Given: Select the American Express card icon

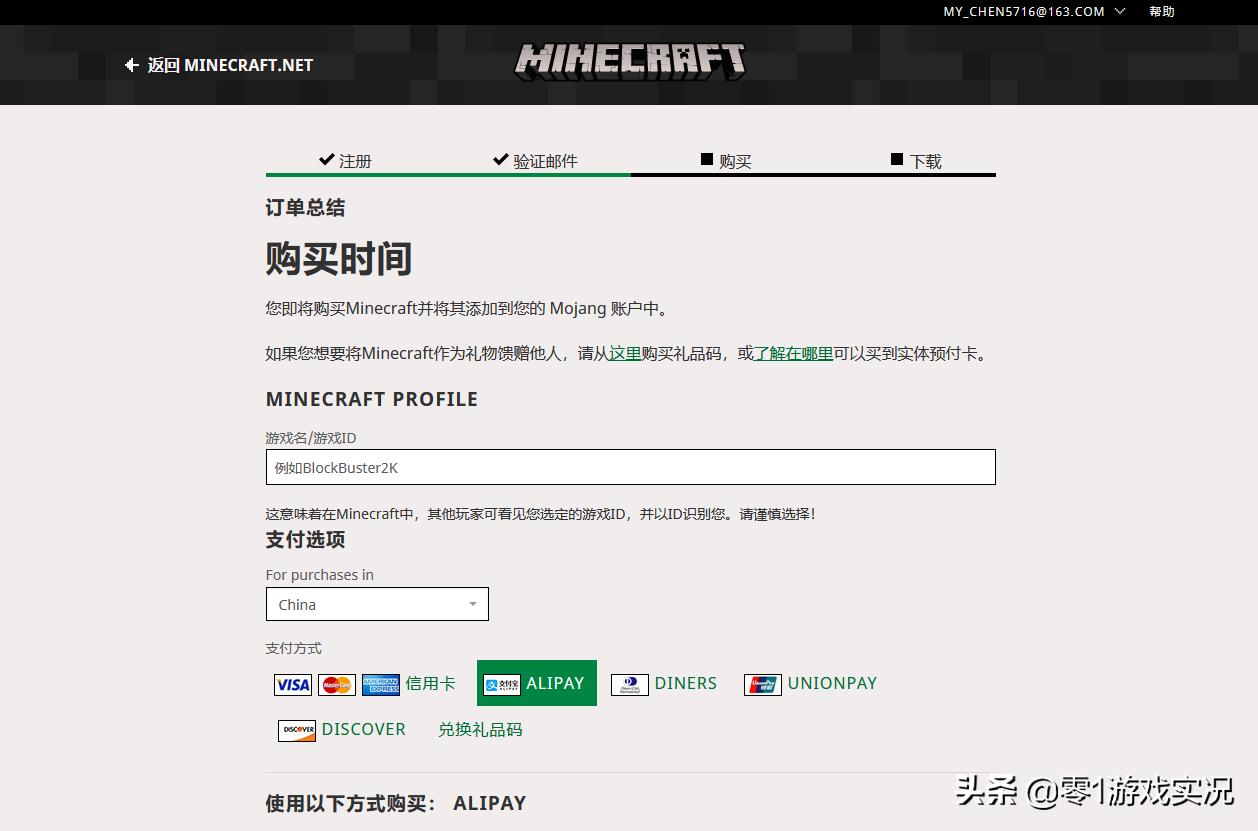Looking at the screenshot, I should tap(380, 684).
